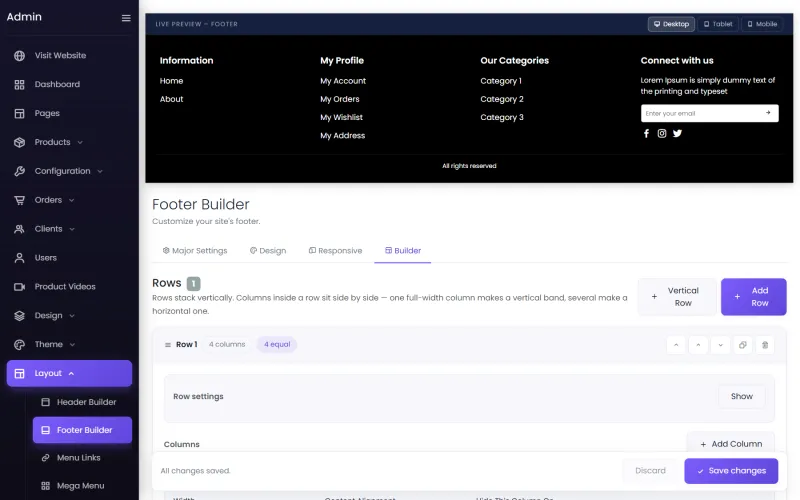Click the Facebook icon in footer preview

(646, 133)
